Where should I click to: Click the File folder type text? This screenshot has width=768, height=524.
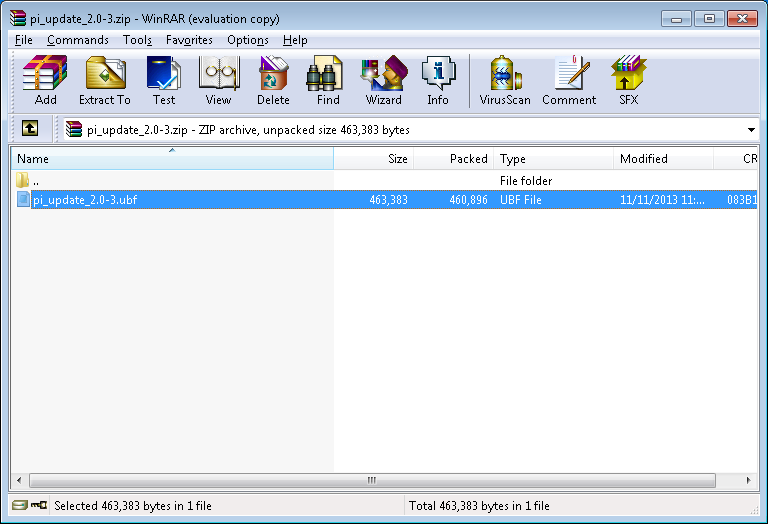click(526, 181)
